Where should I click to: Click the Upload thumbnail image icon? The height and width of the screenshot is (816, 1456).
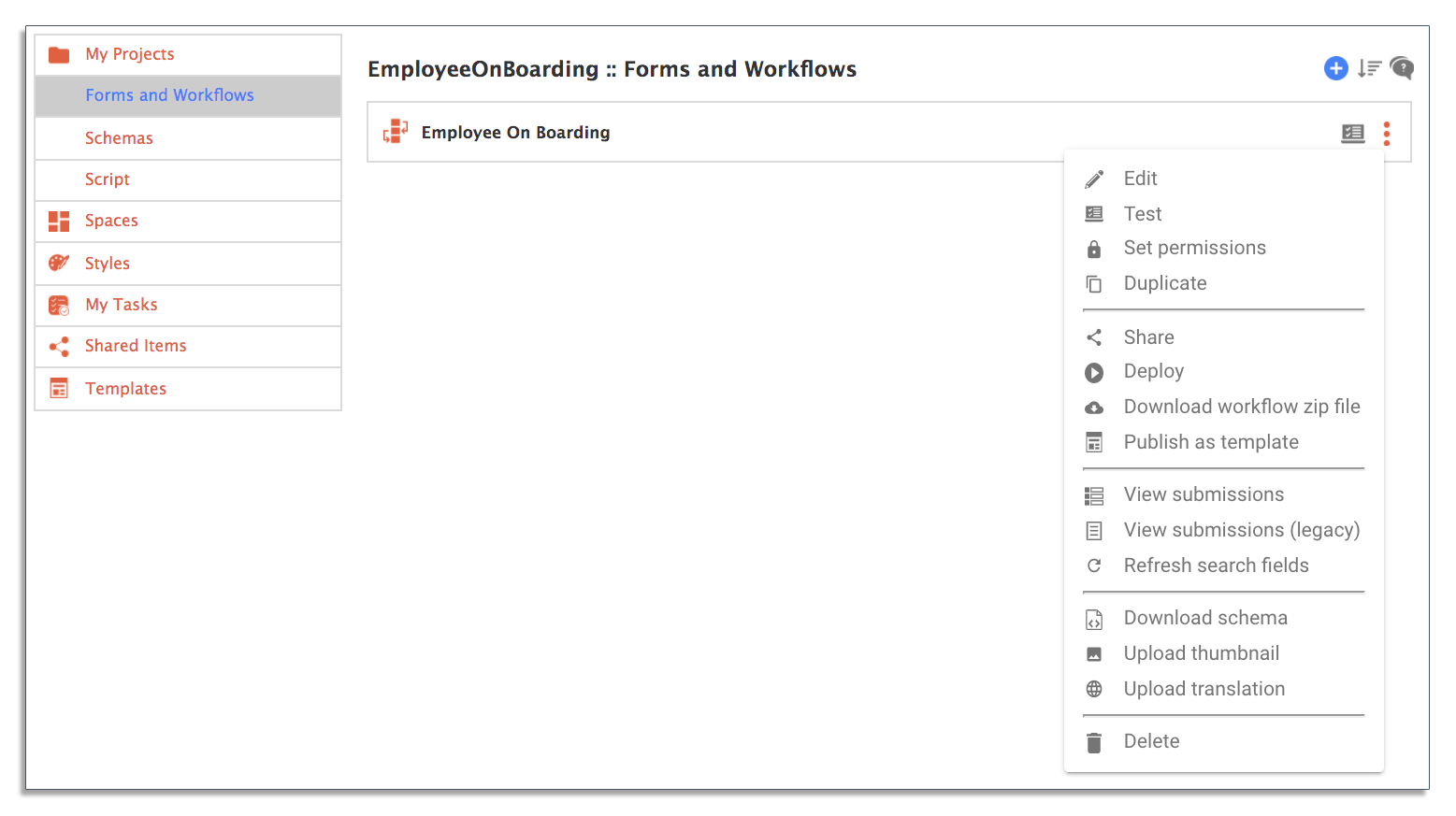coord(1094,654)
